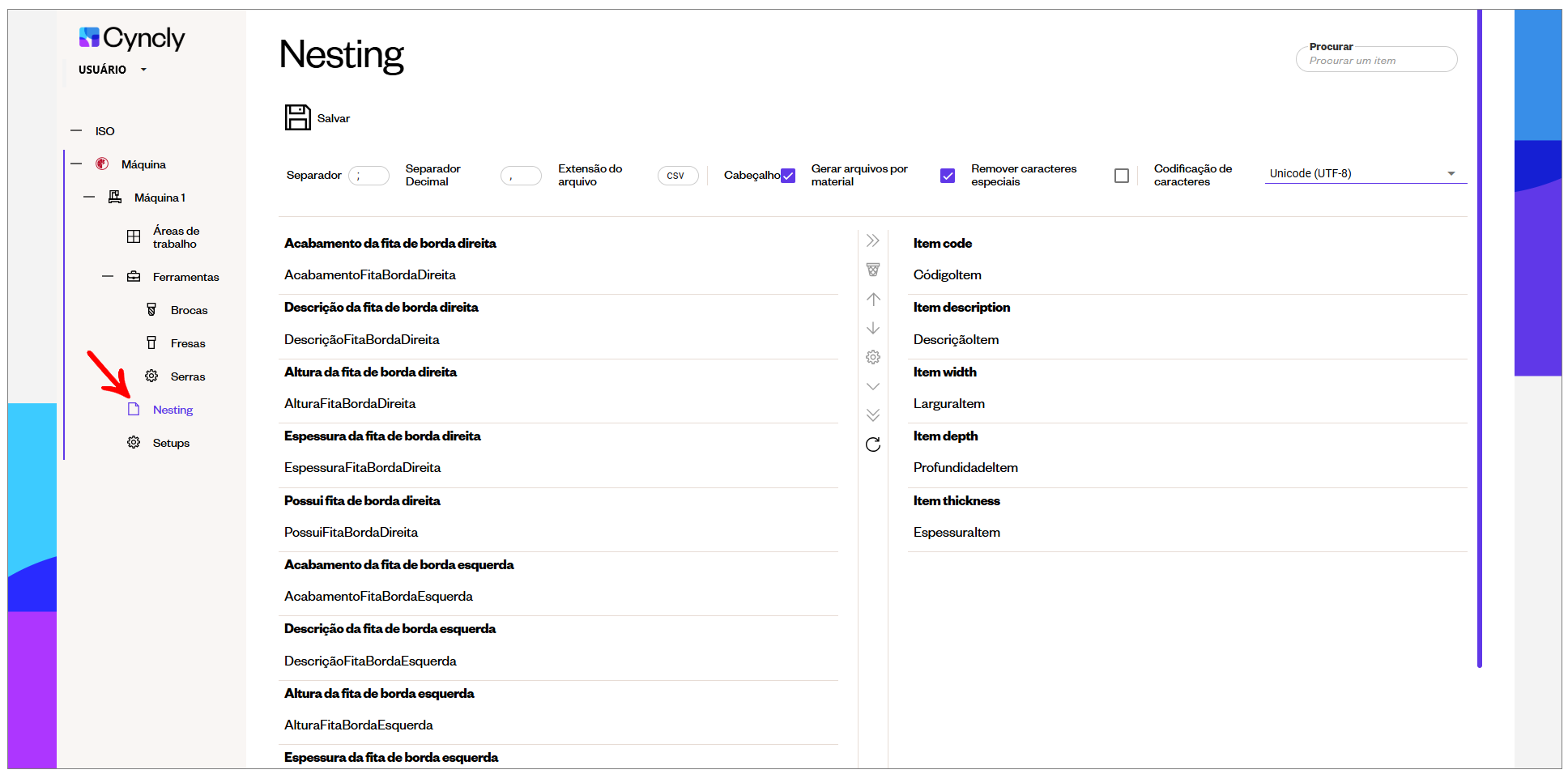Collapse the ISO tree node
1568x774 pixels.
pos(76,130)
